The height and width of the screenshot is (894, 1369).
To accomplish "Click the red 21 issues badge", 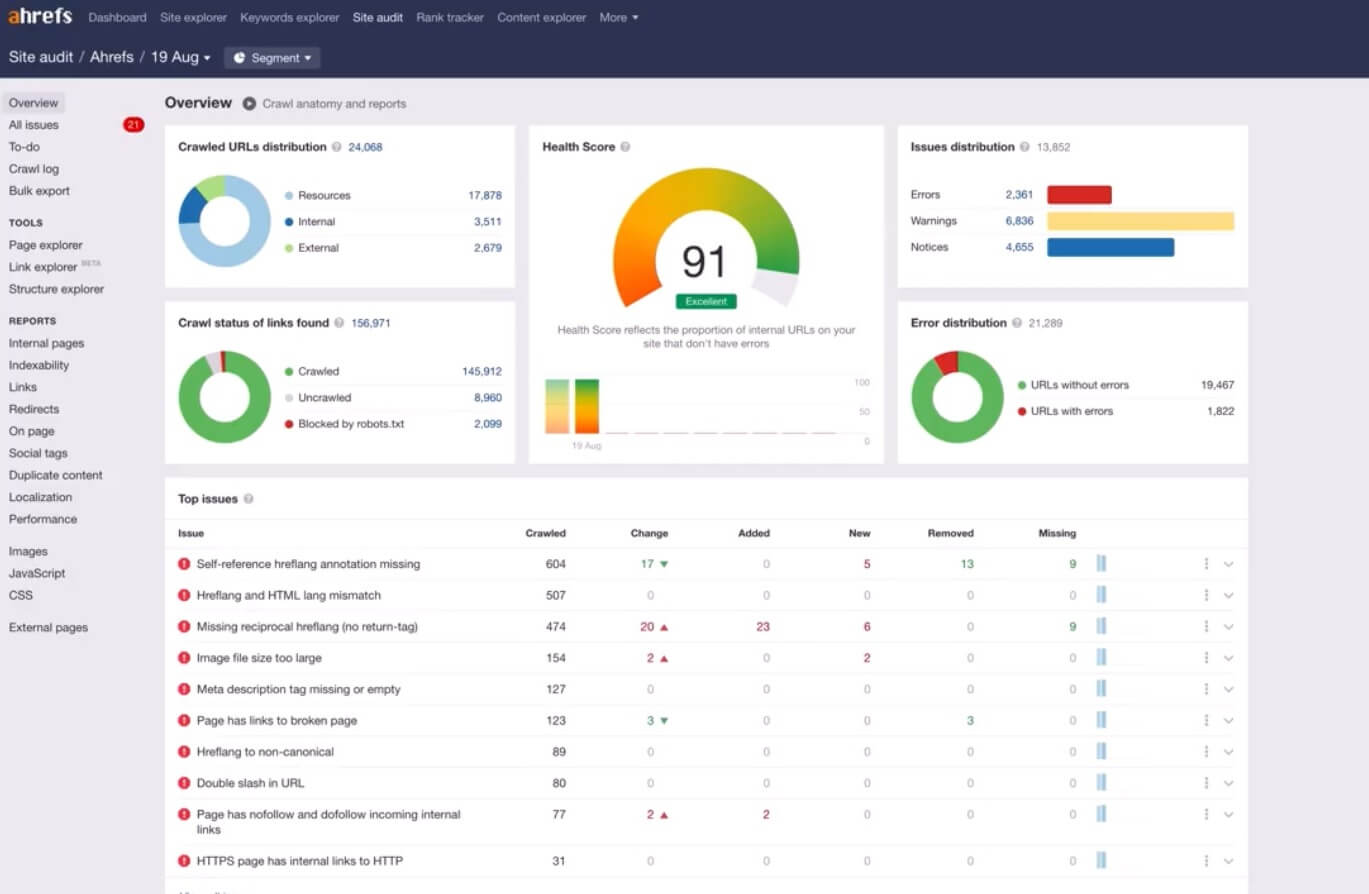I will click(x=133, y=125).
